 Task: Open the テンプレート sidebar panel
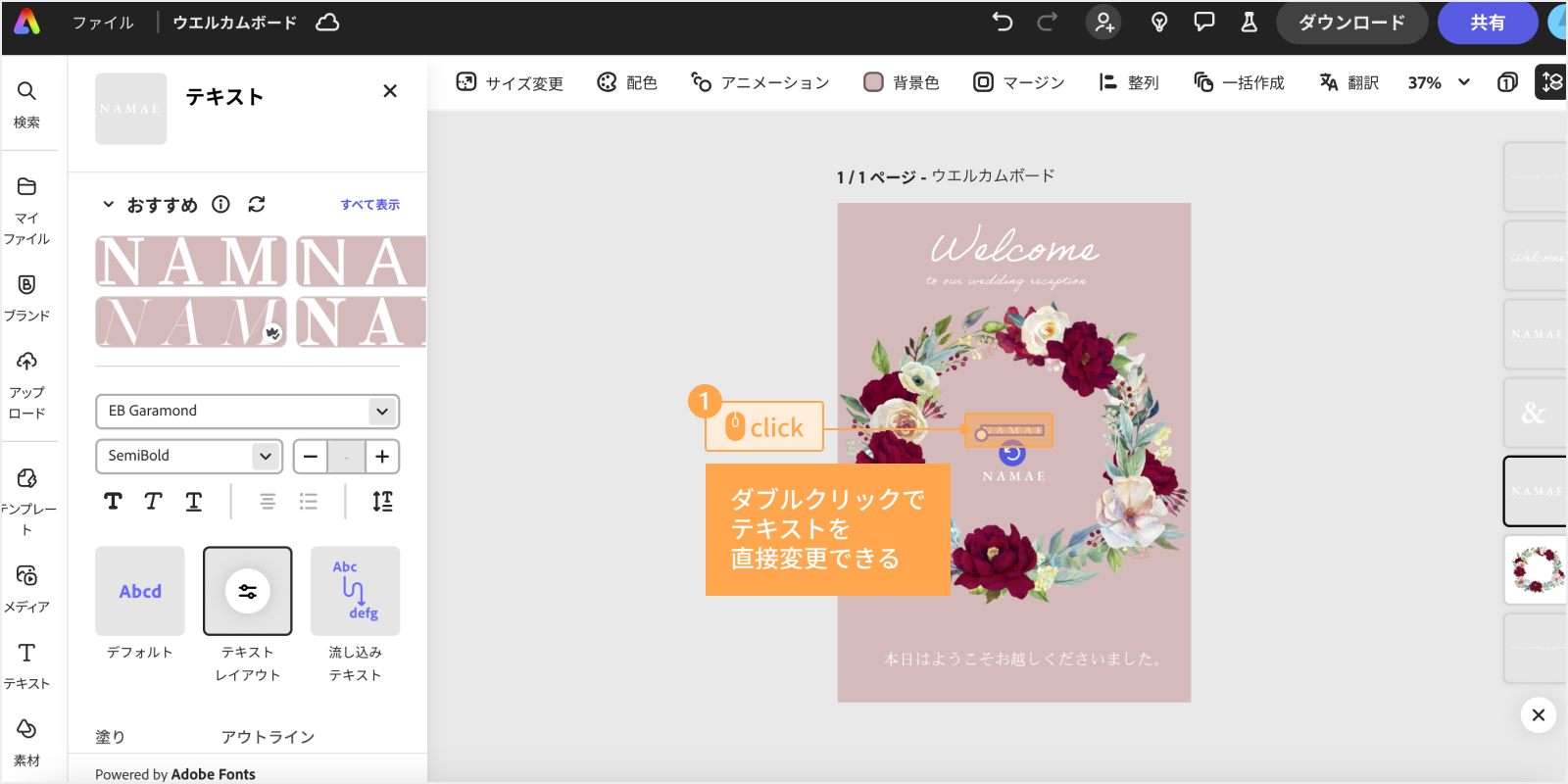[x=26, y=503]
